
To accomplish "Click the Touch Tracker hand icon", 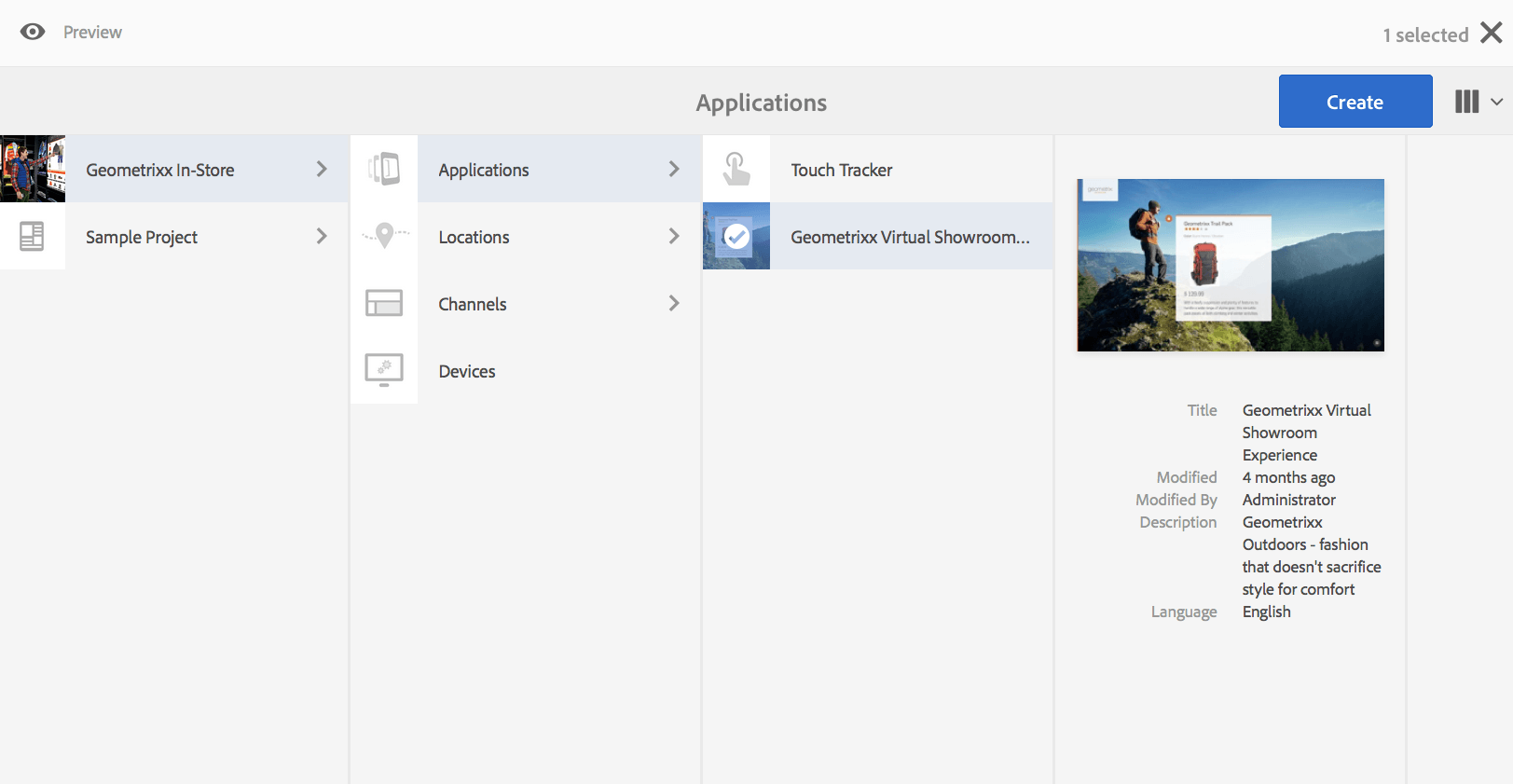I will tap(736, 170).
